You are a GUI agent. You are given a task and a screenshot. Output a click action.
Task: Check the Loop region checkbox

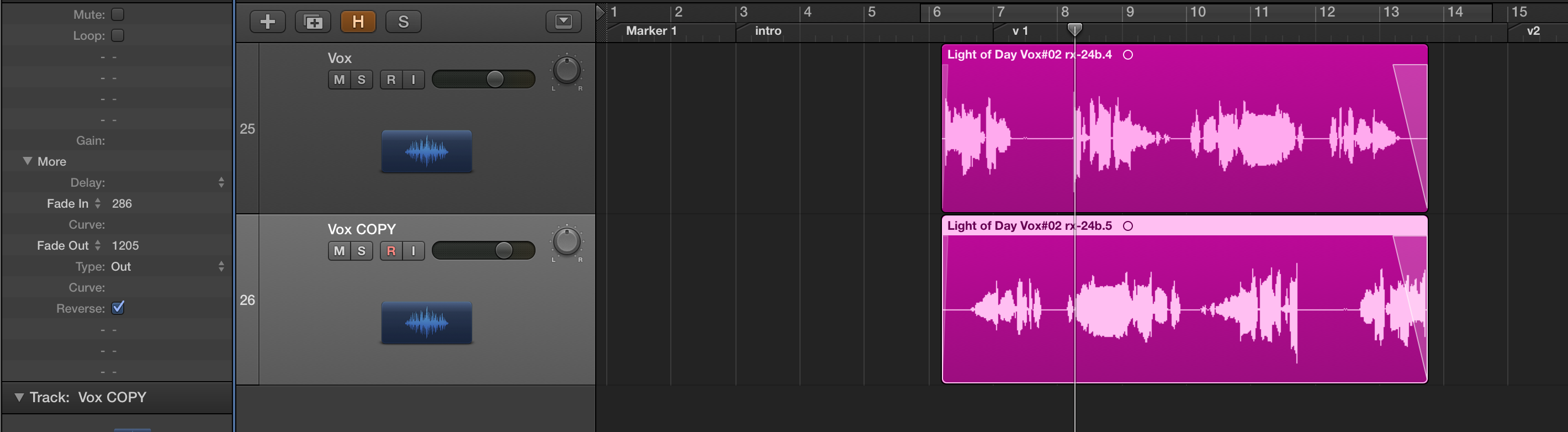pos(118,35)
